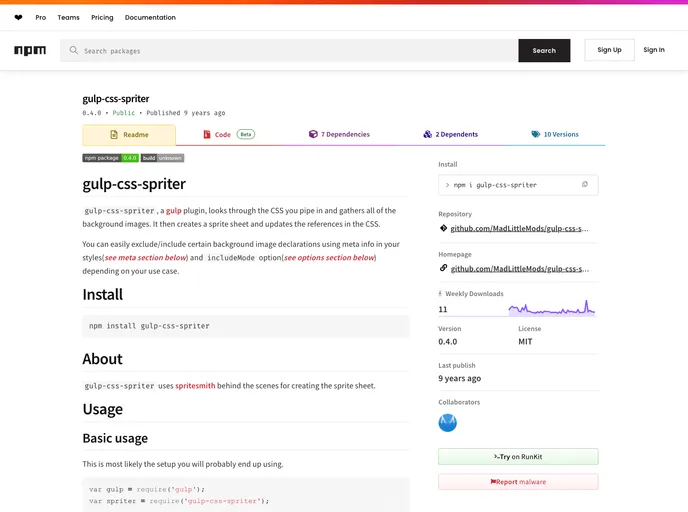Open the Pricing page link
688x512 pixels.
click(102, 18)
